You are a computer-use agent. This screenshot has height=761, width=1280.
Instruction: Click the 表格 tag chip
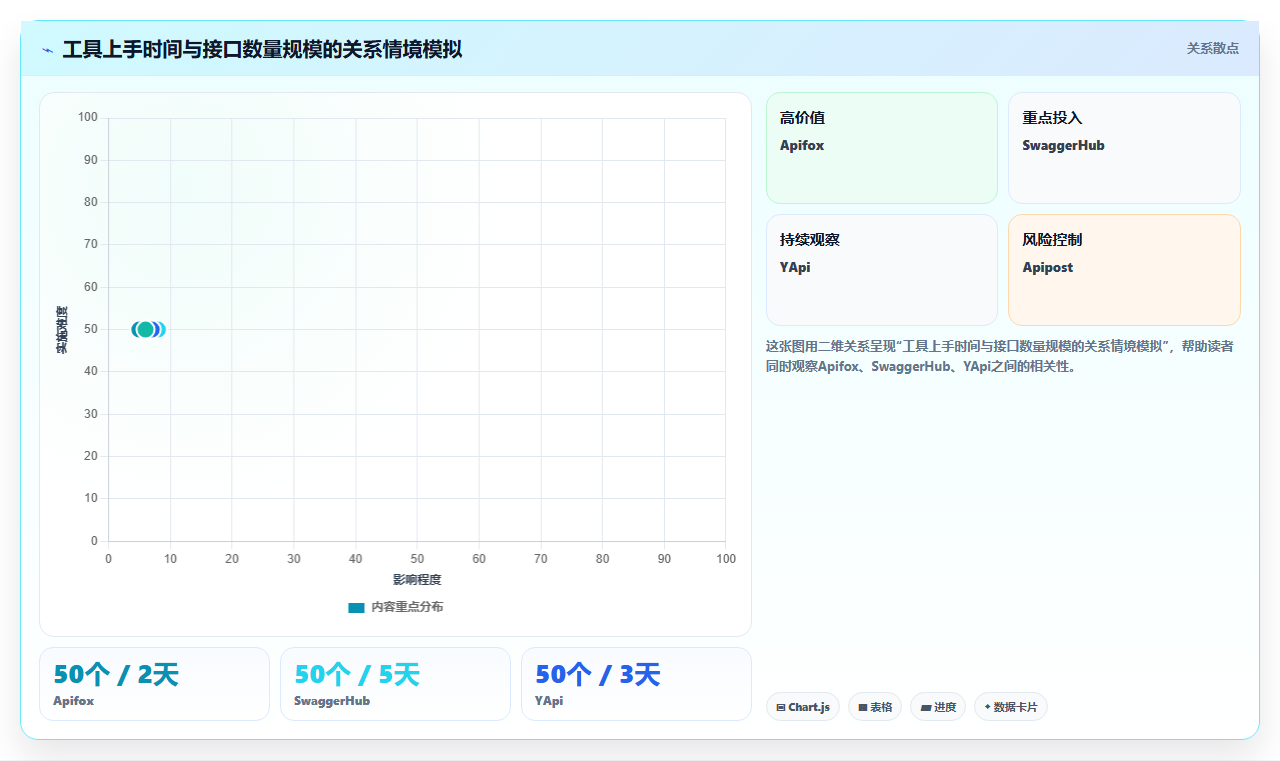coord(875,707)
